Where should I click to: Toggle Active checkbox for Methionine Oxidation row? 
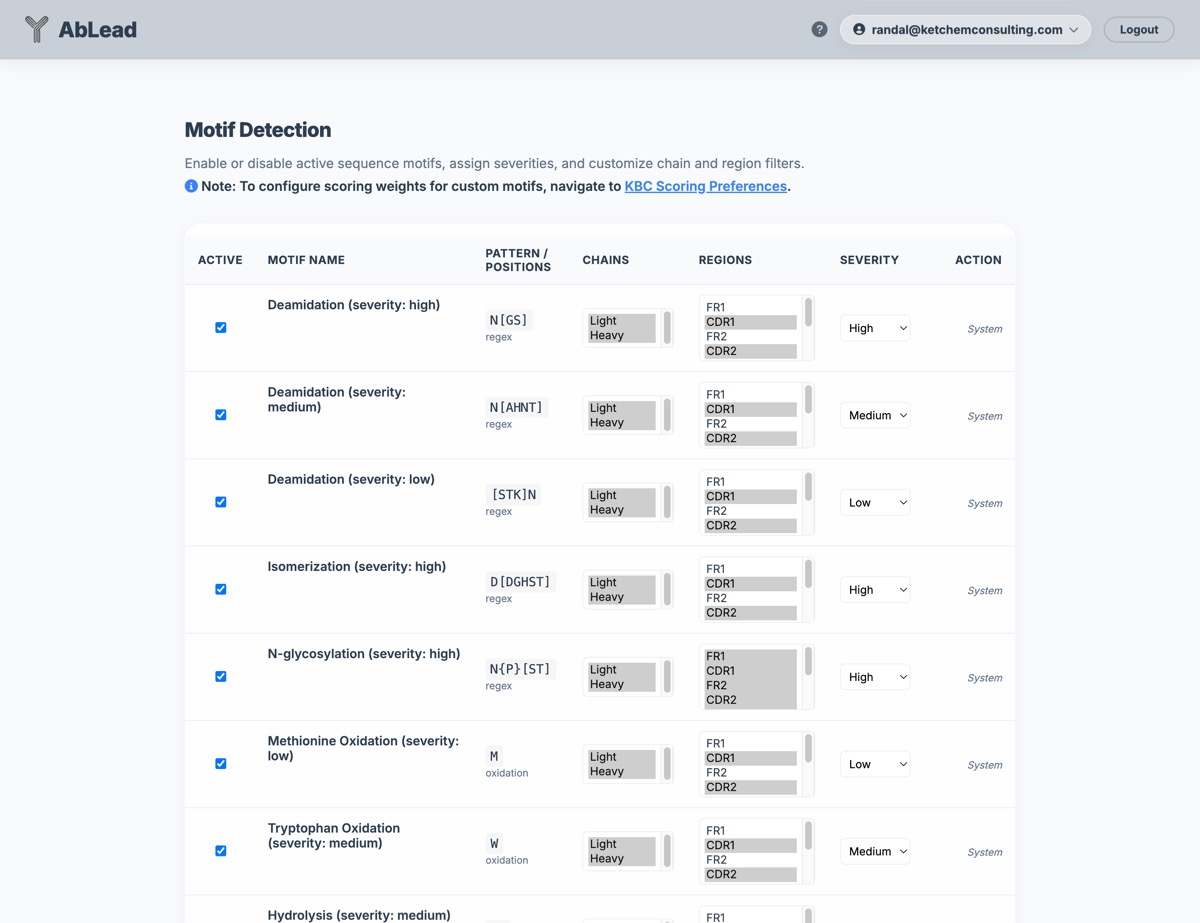tap(221, 764)
